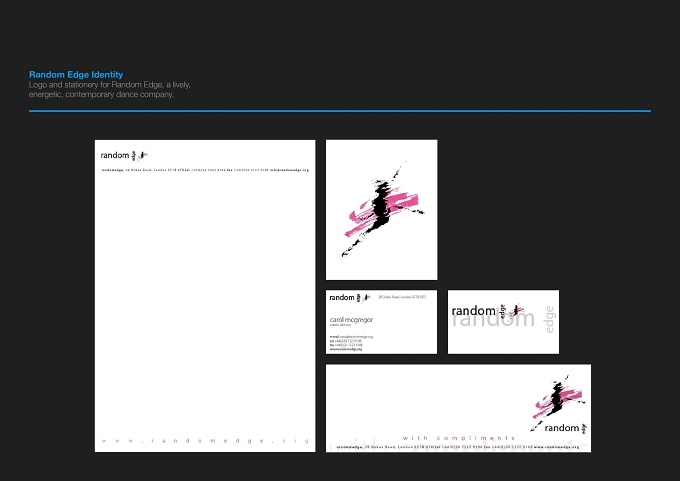This screenshot has height=481, width=680.
Task: Click the small dancer logo on letterhead
Action: 143,155
